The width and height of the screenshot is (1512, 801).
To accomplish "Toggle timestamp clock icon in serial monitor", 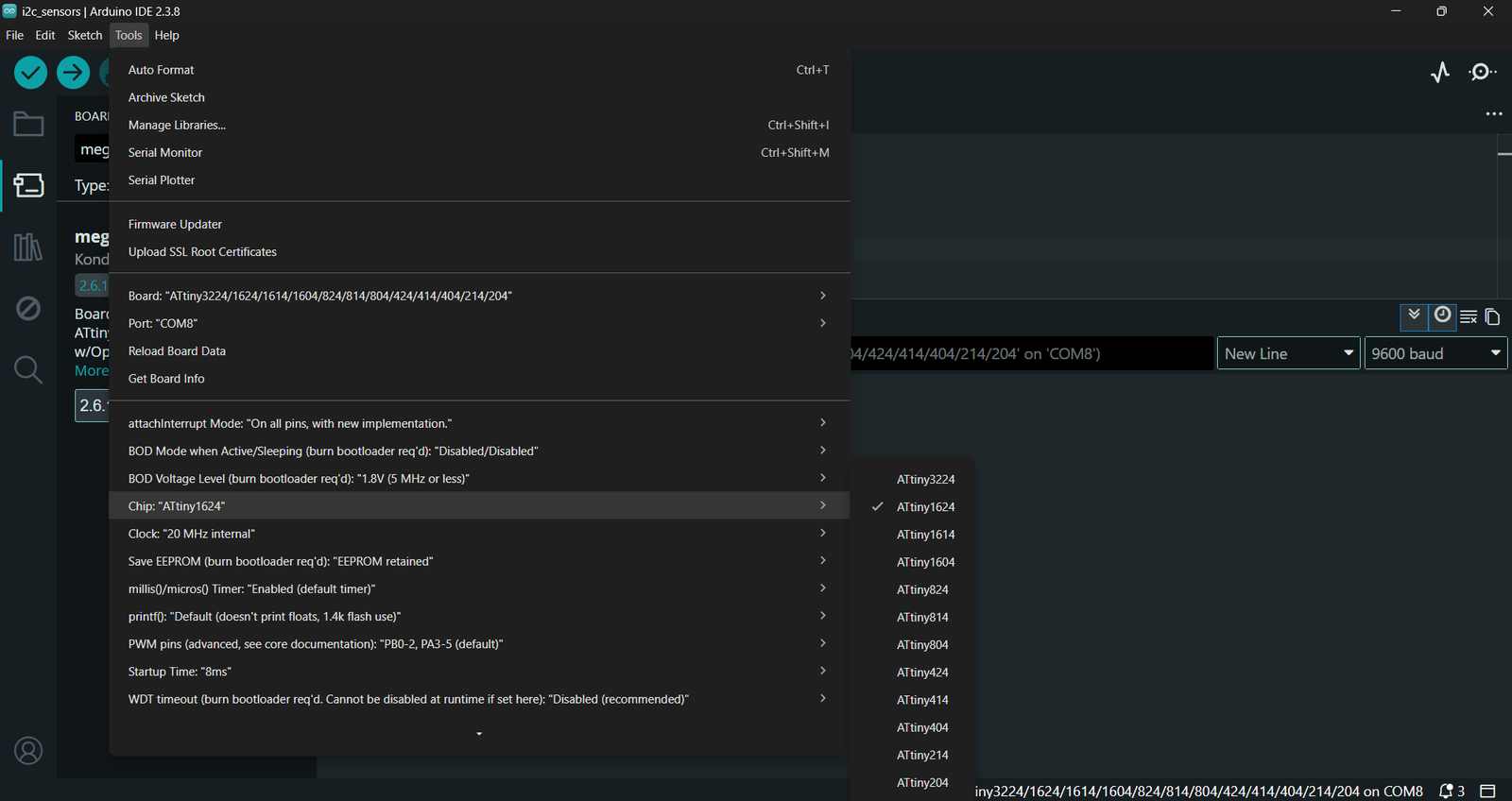I will point(1442,315).
